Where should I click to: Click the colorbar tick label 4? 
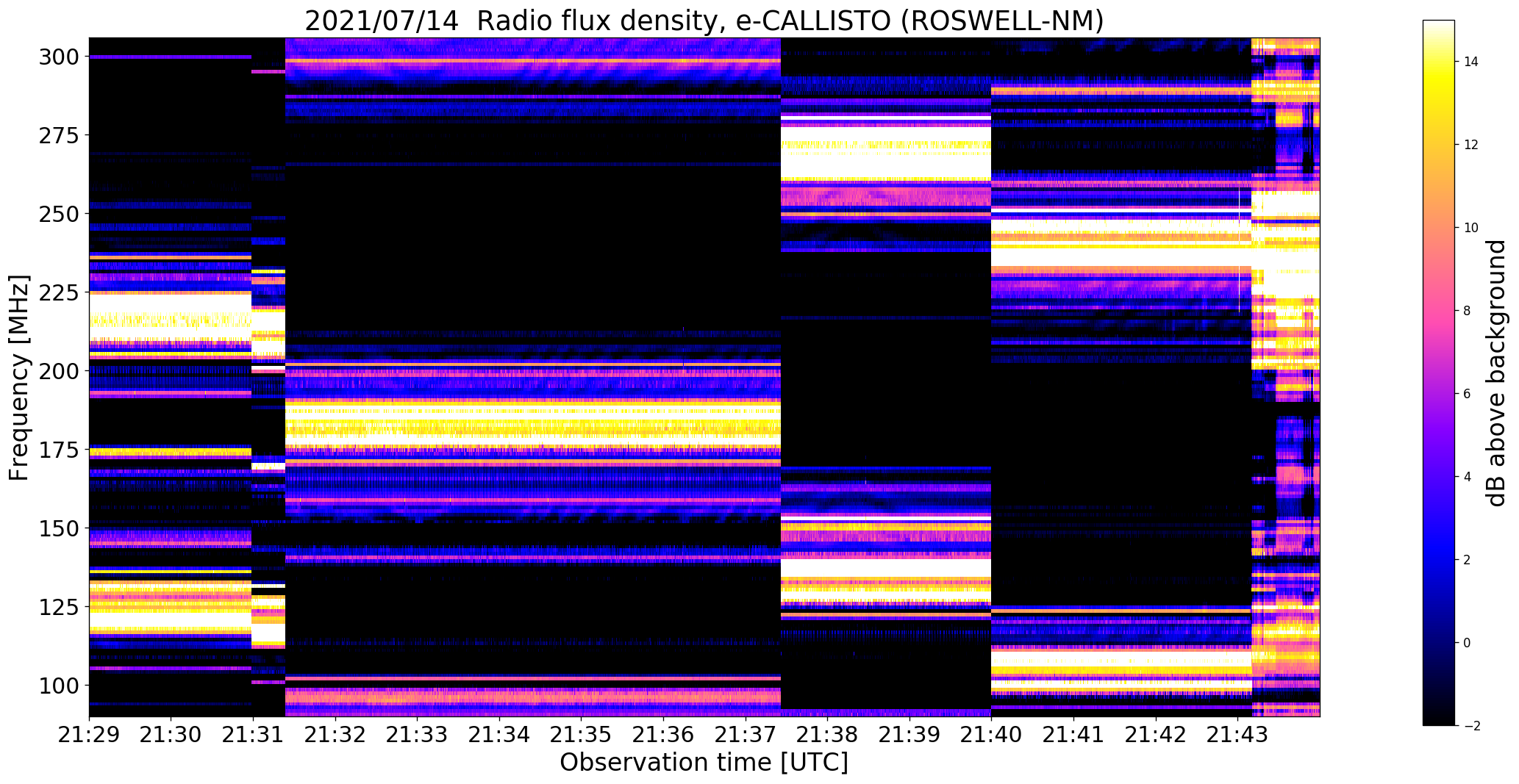(x=1468, y=477)
